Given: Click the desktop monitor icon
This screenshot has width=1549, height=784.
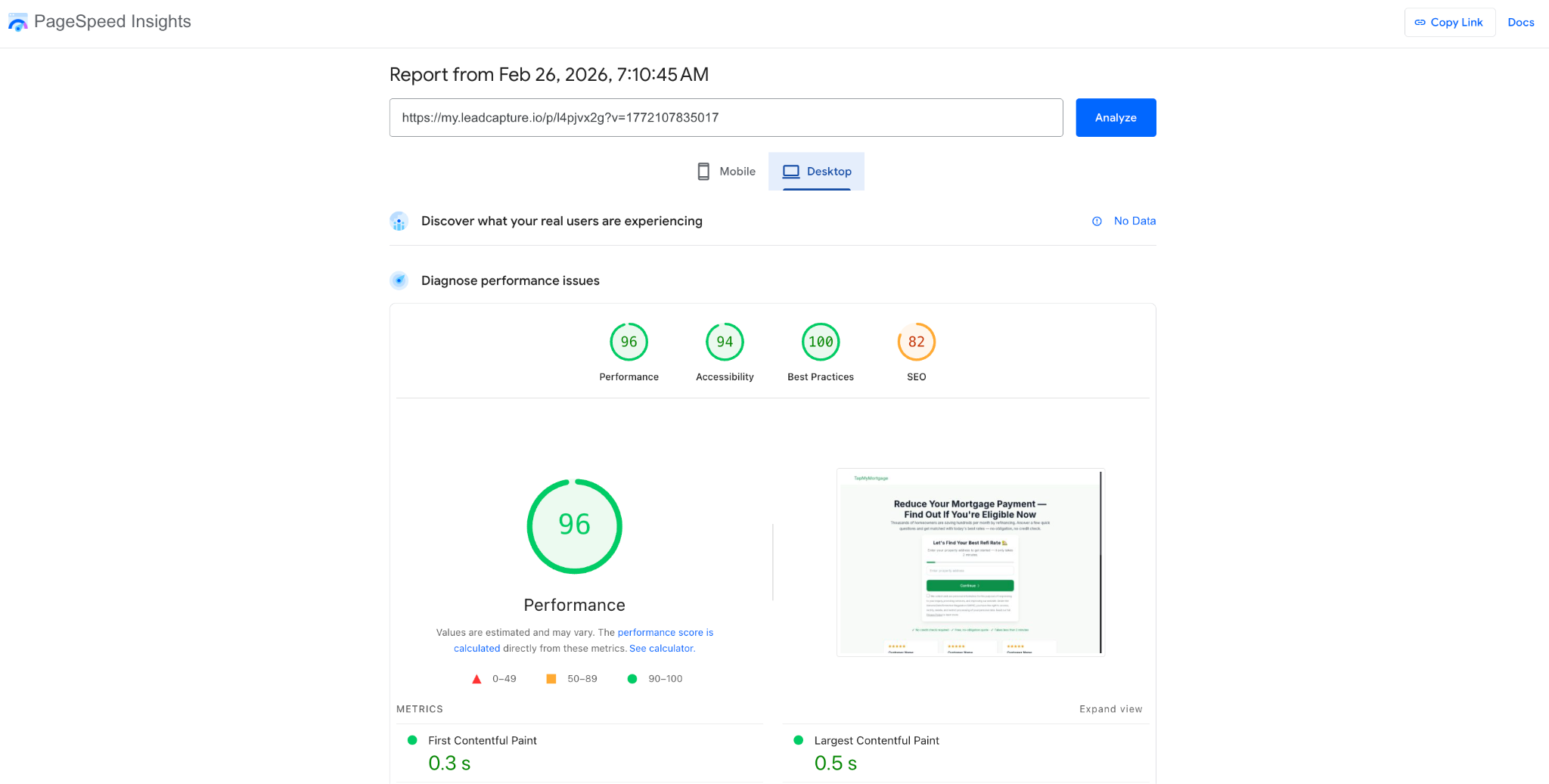Looking at the screenshot, I should (791, 171).
